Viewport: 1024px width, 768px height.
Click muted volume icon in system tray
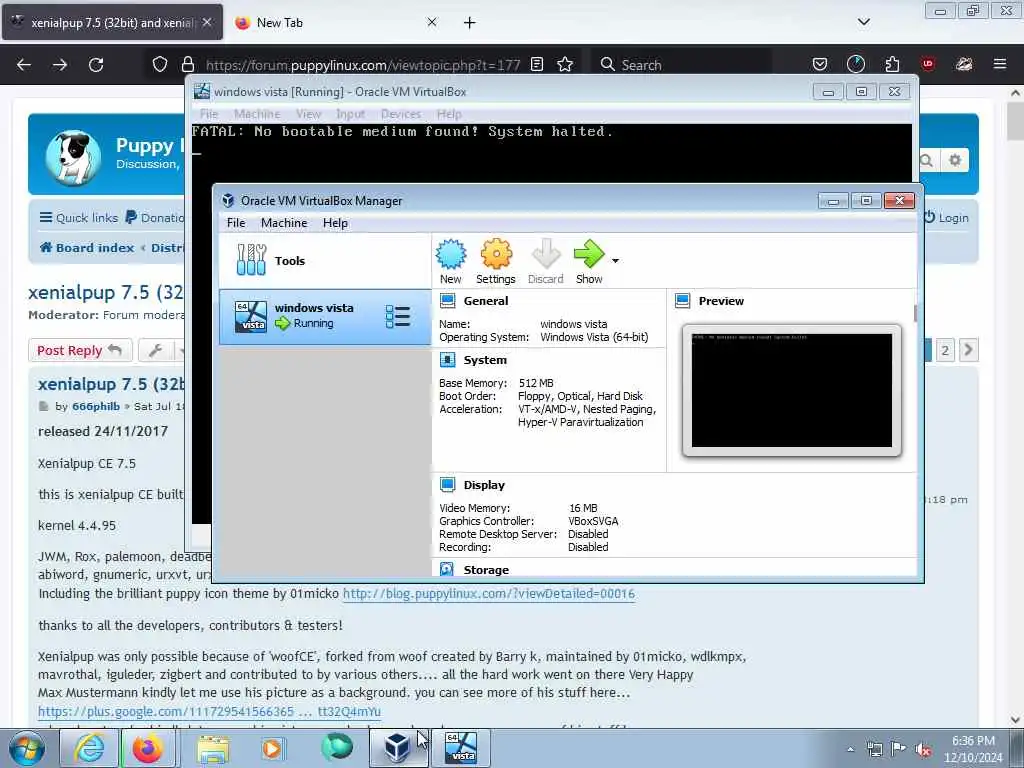pos(923,750)
